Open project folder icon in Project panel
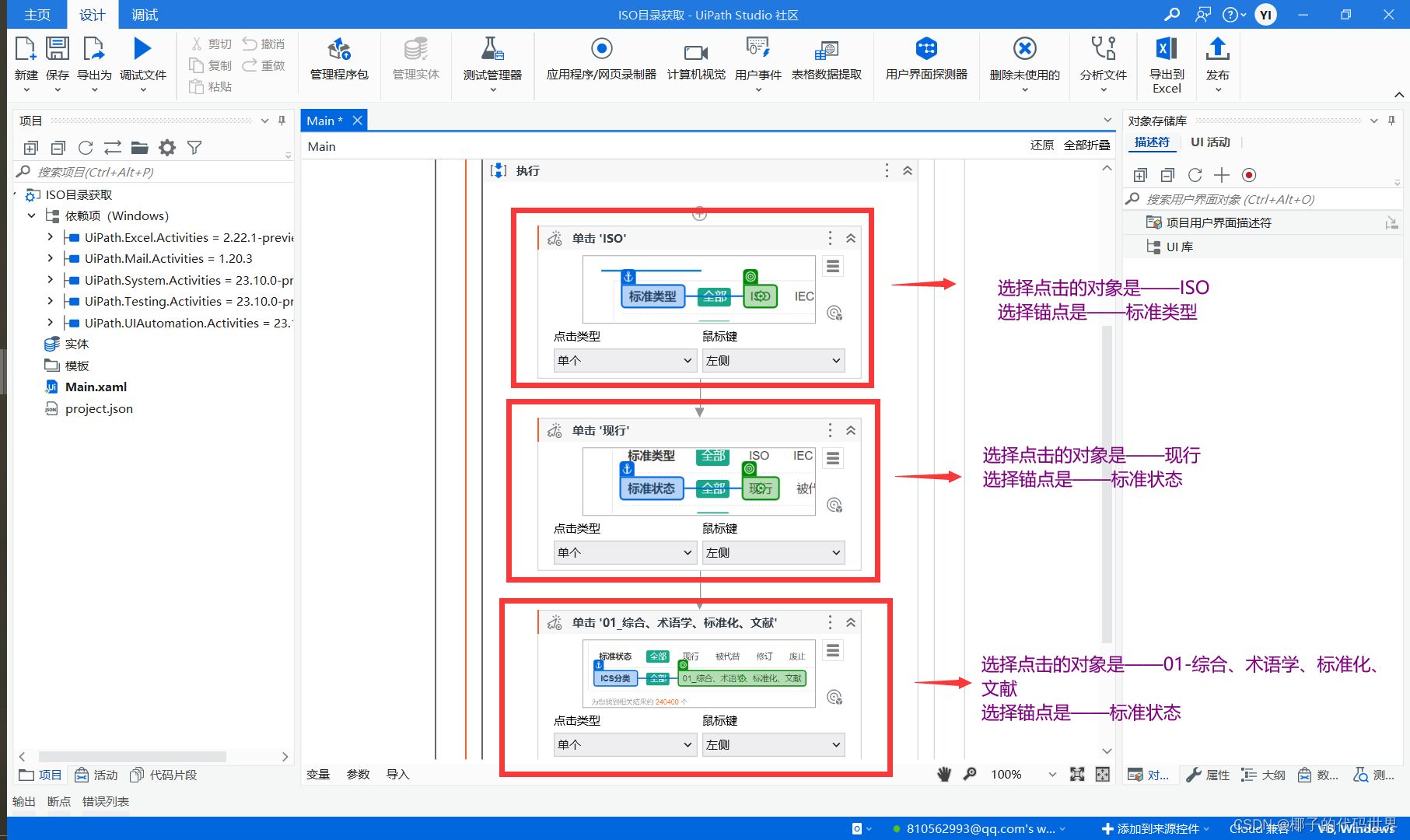The width and height of the screenshot is (1410, 840). point(140,148)
